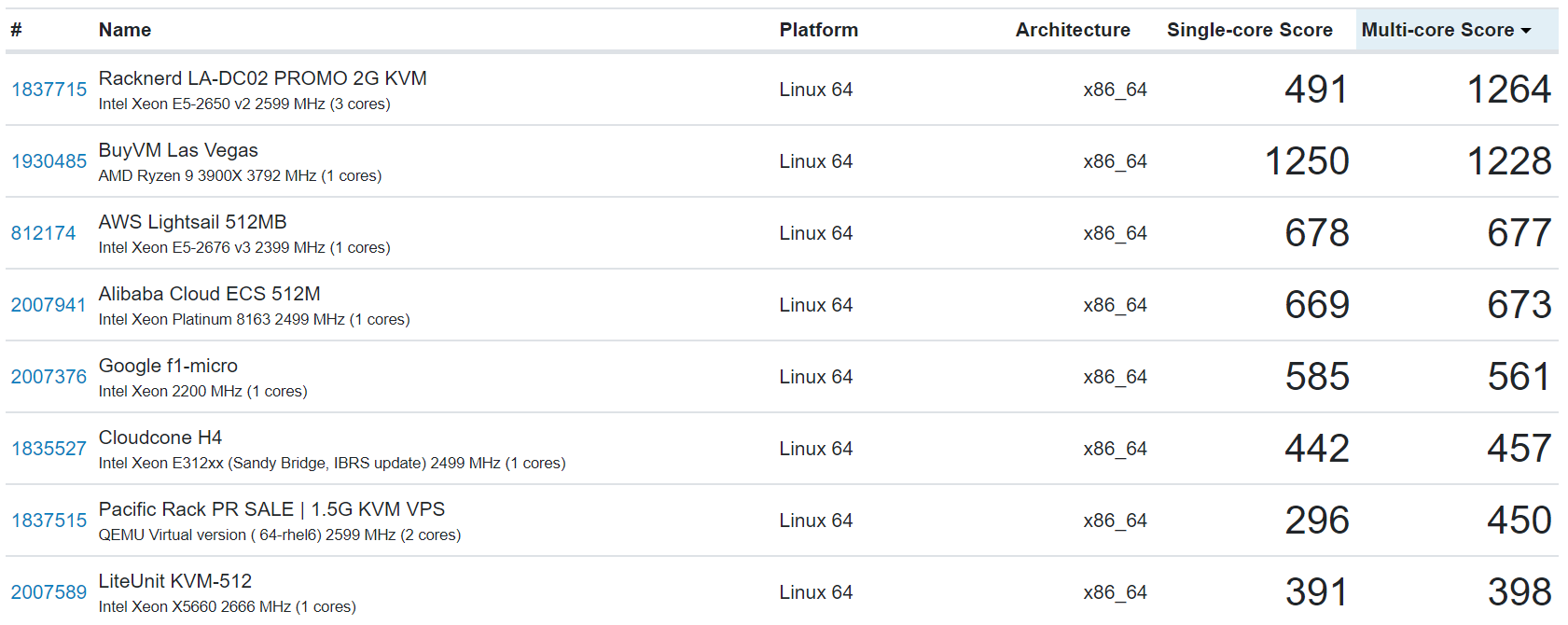
Task: Click Intel Xeon Platinum 8163 CPU description
Action: pyautogui.click(x=255, y=320)
